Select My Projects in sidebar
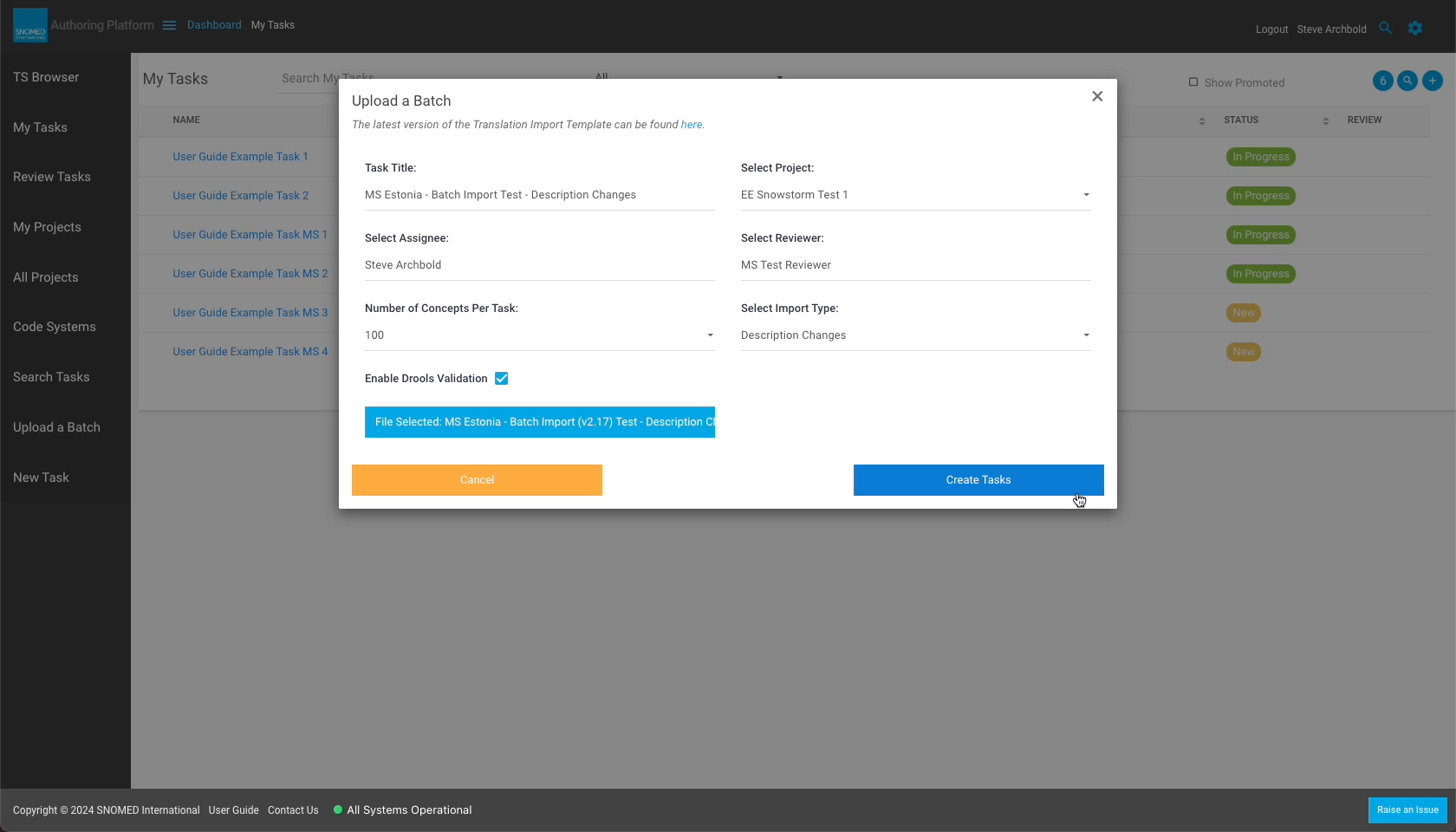Screen dimensions: 1456x832 coord(47,227)
